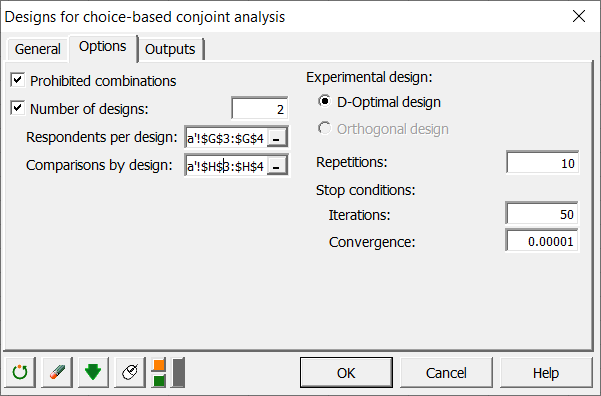Click the Respondents per design range field
Image resolution: width=601 pixels, height=396 pixels.
226,138
